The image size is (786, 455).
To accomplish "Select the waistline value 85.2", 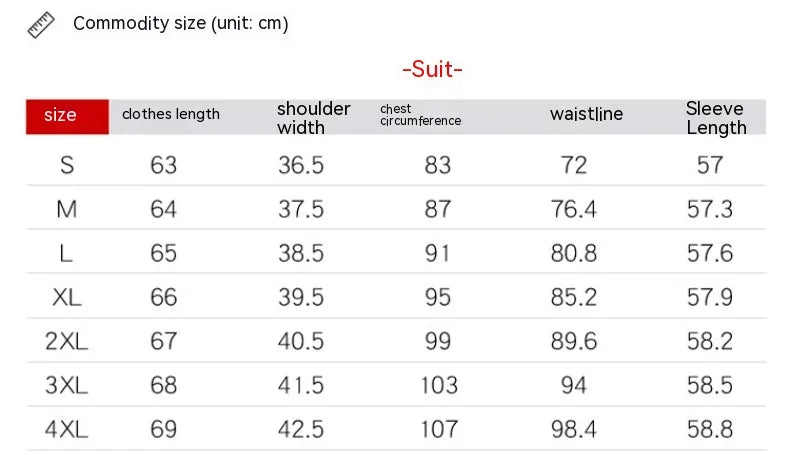I will [574, 297].
